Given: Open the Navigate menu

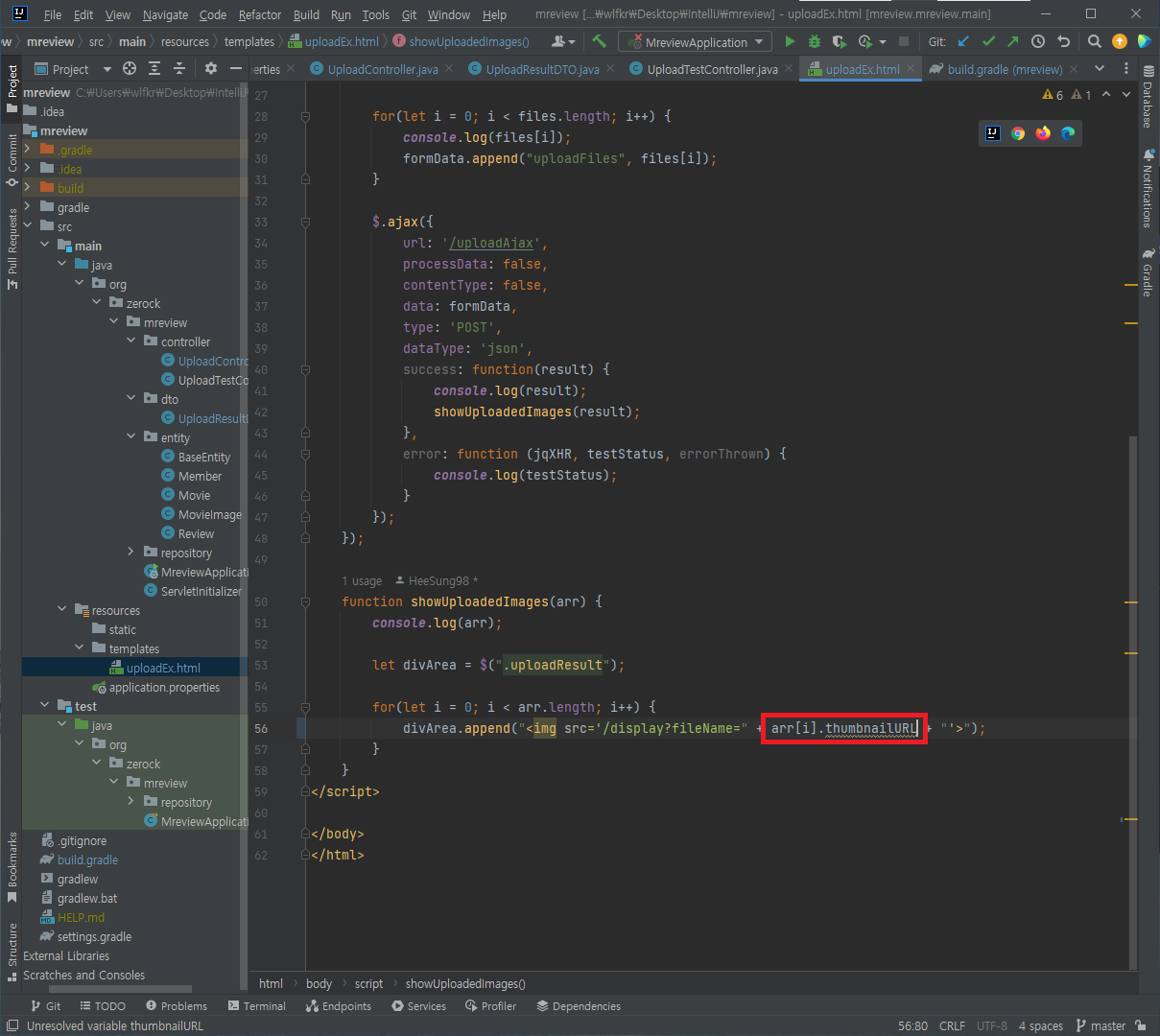Looking at the screenshot, I should point(165,14).
